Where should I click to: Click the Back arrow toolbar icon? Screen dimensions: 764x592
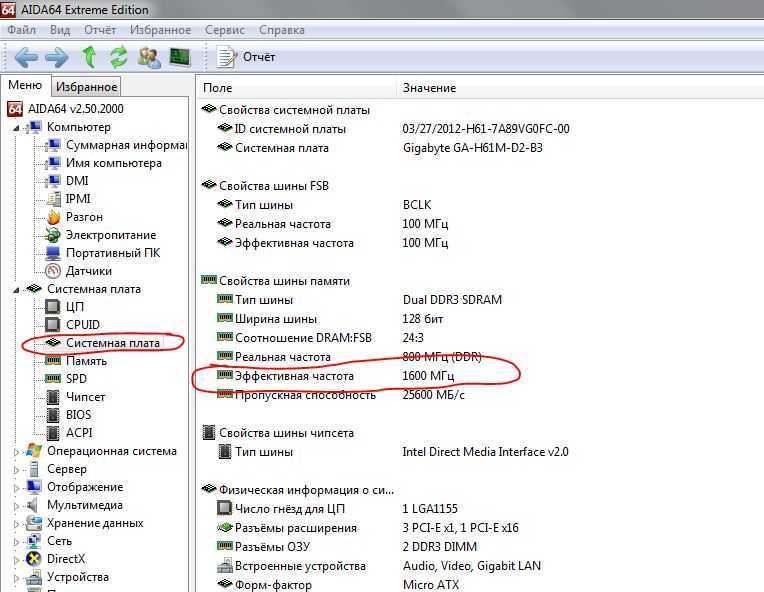(x=26, y=57)
